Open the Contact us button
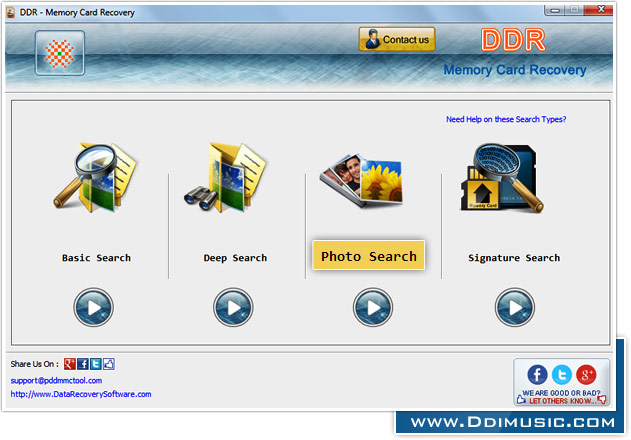The width and height of the screenshot is (631, 440). [397, 39]
